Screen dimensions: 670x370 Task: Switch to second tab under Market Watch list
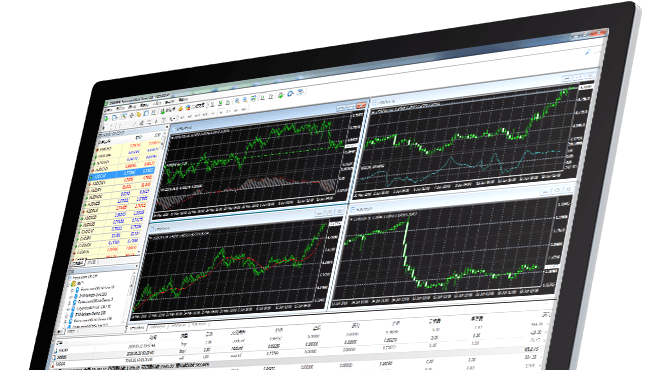92,262
